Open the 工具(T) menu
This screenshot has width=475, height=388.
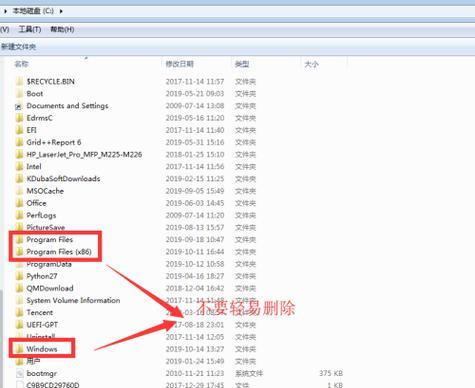30,29
